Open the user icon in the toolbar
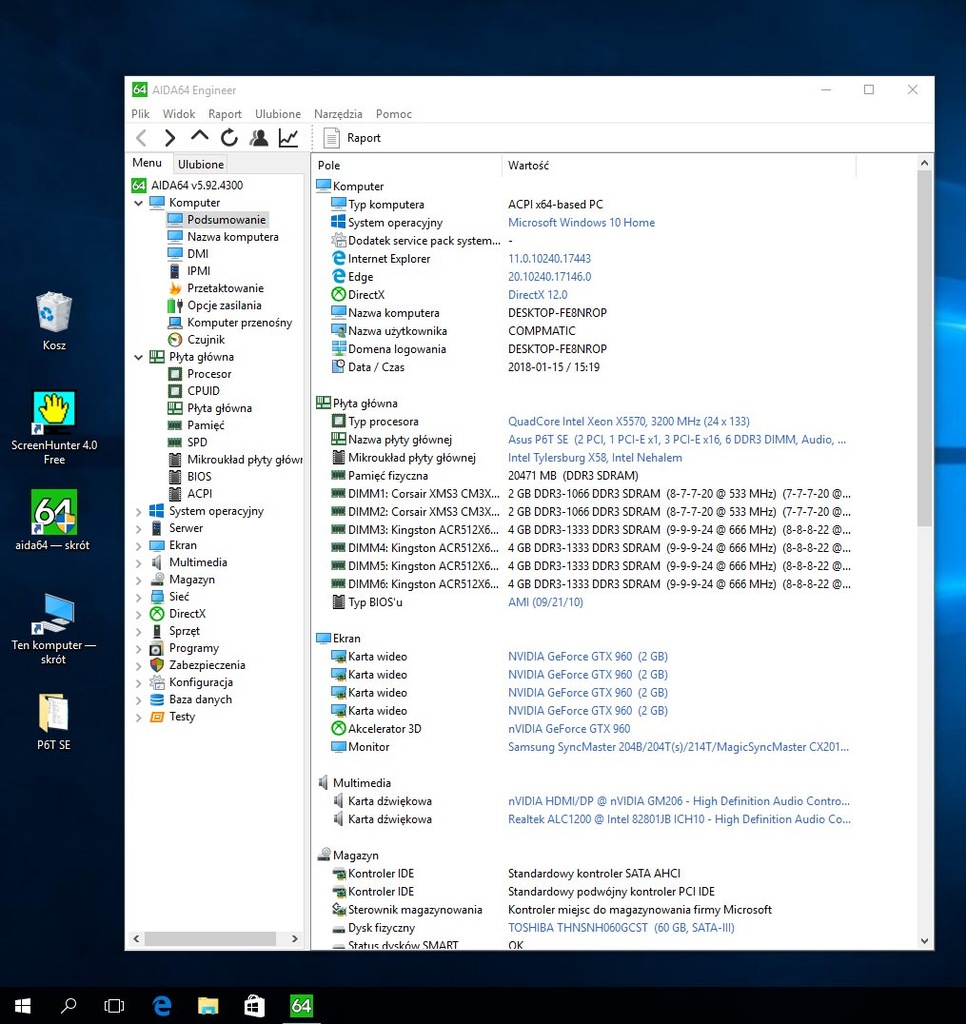The width and height of the screenshot is (966, 1024). click(x=259, y=138)
